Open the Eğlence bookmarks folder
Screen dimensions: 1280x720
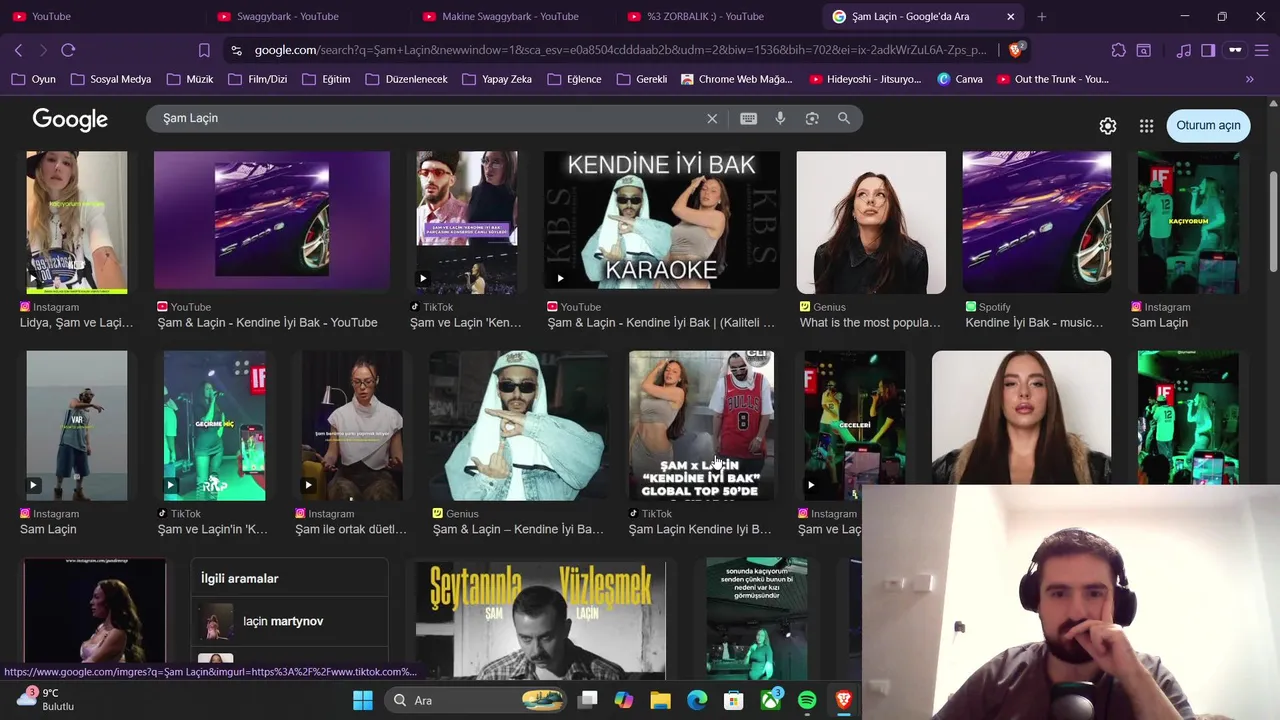click(x=574, y=79)
